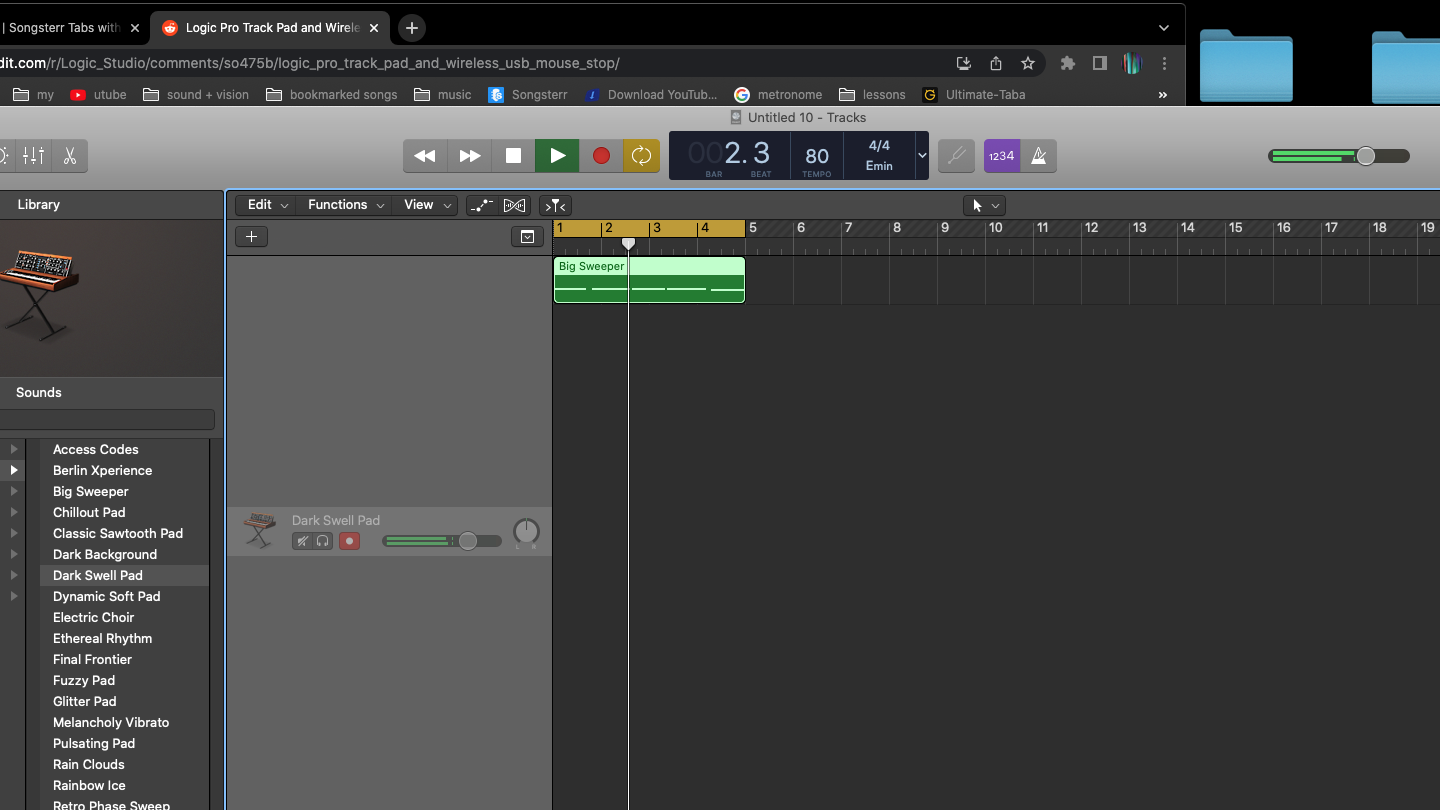Image resolution: width=1440 pixels, height=810 pixels.
Task: Open the Chrome Extensions puzzle icon
Action: pos(1068,63)
